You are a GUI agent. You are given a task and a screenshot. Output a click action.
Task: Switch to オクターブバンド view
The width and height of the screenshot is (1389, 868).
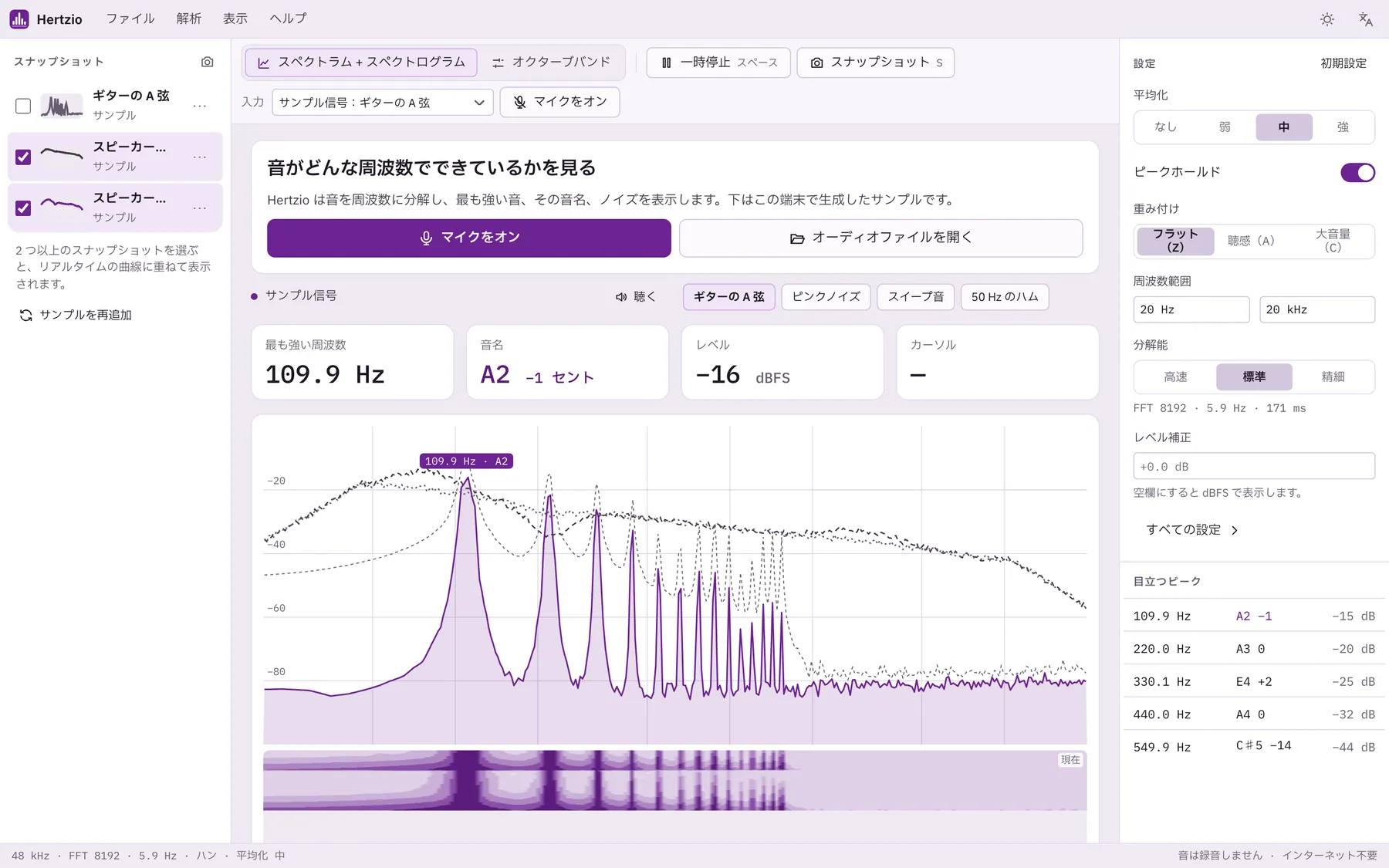click(552, 62)
